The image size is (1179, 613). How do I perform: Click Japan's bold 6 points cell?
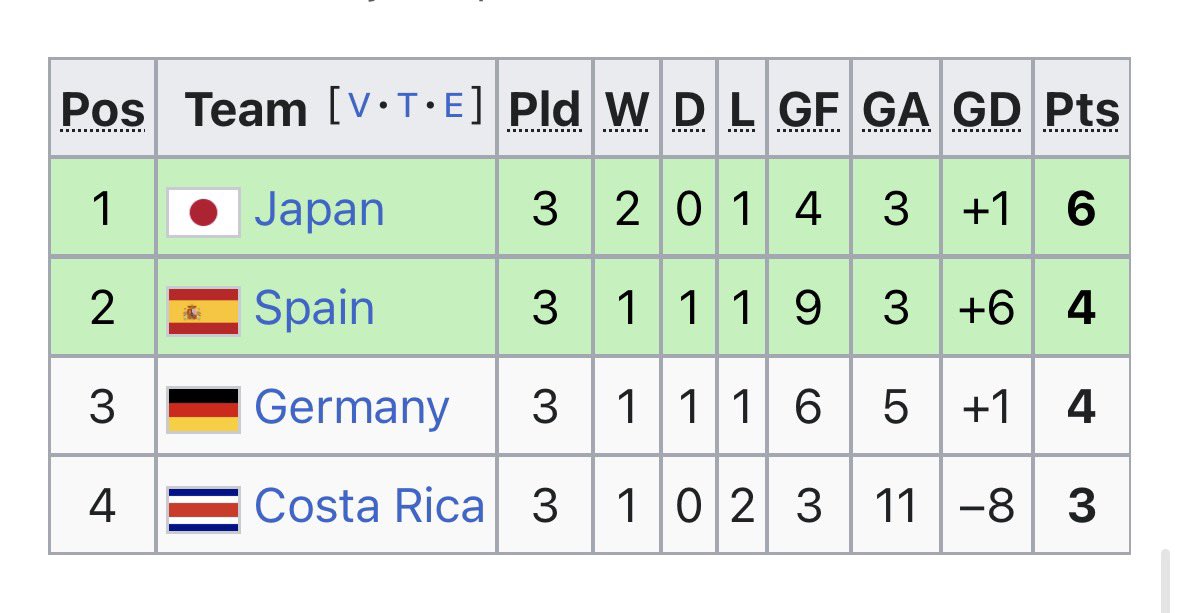[1081, 208]
